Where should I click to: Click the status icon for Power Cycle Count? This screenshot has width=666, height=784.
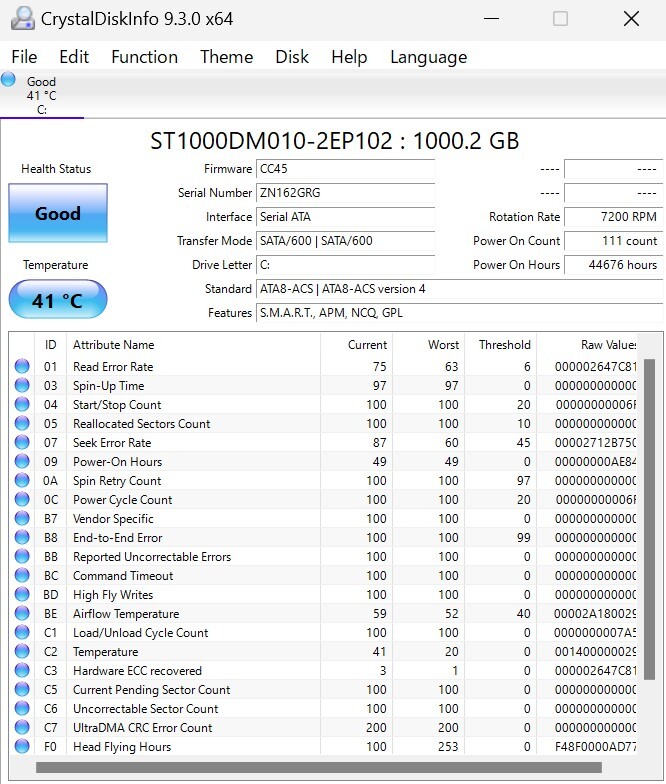point(22,499)
